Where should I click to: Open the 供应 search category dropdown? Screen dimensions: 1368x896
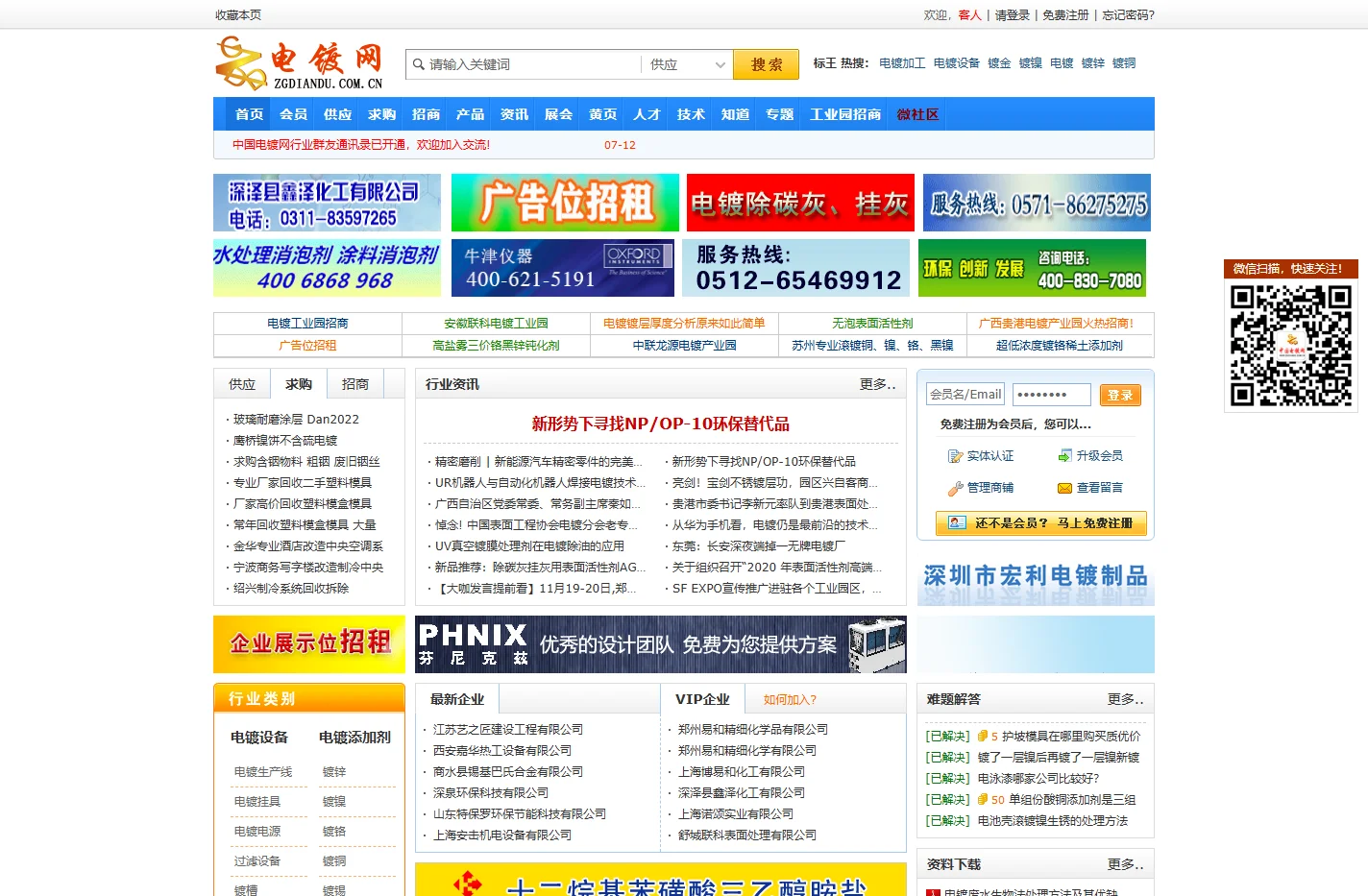[687, 64]
